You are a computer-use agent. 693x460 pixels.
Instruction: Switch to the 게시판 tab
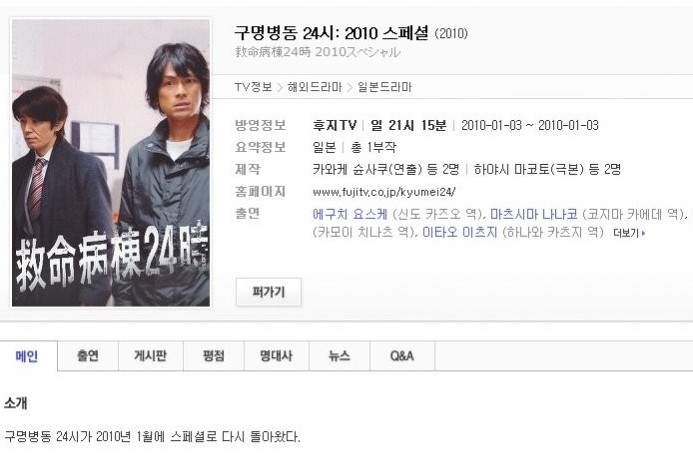(x=151, y=356)
